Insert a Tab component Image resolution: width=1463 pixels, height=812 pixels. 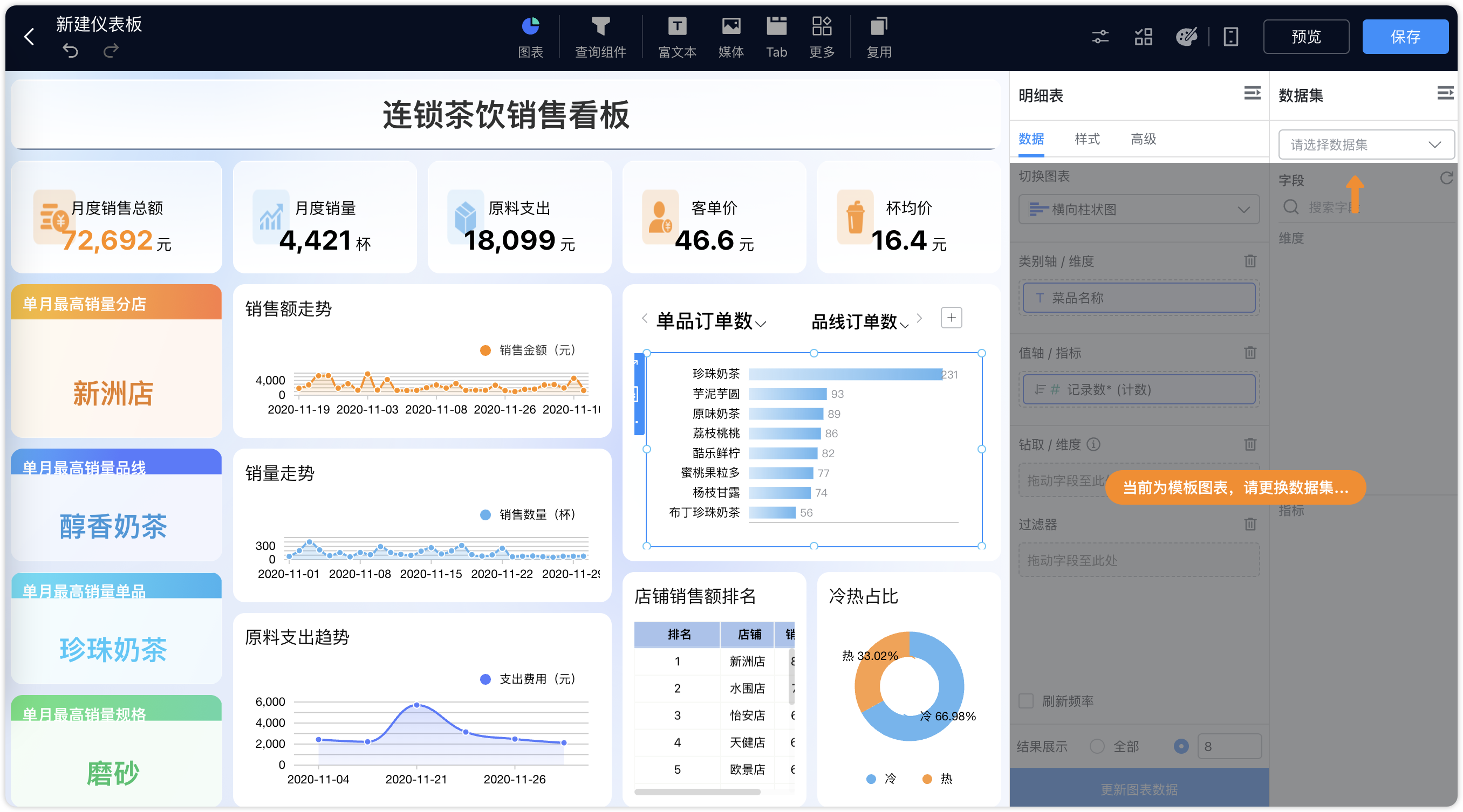776,36
